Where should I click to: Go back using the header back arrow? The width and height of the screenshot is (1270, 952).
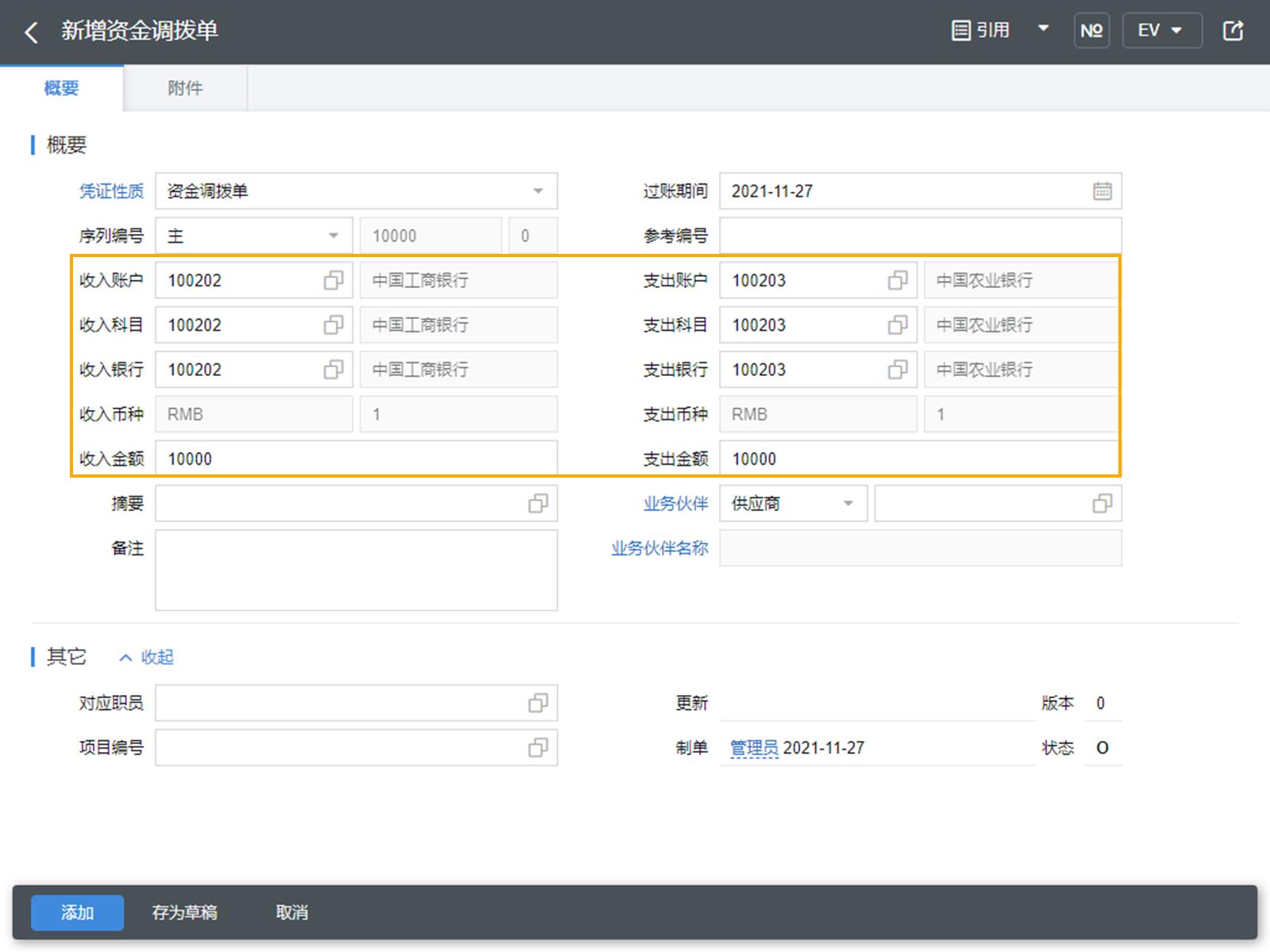click(x=31, y=32)
